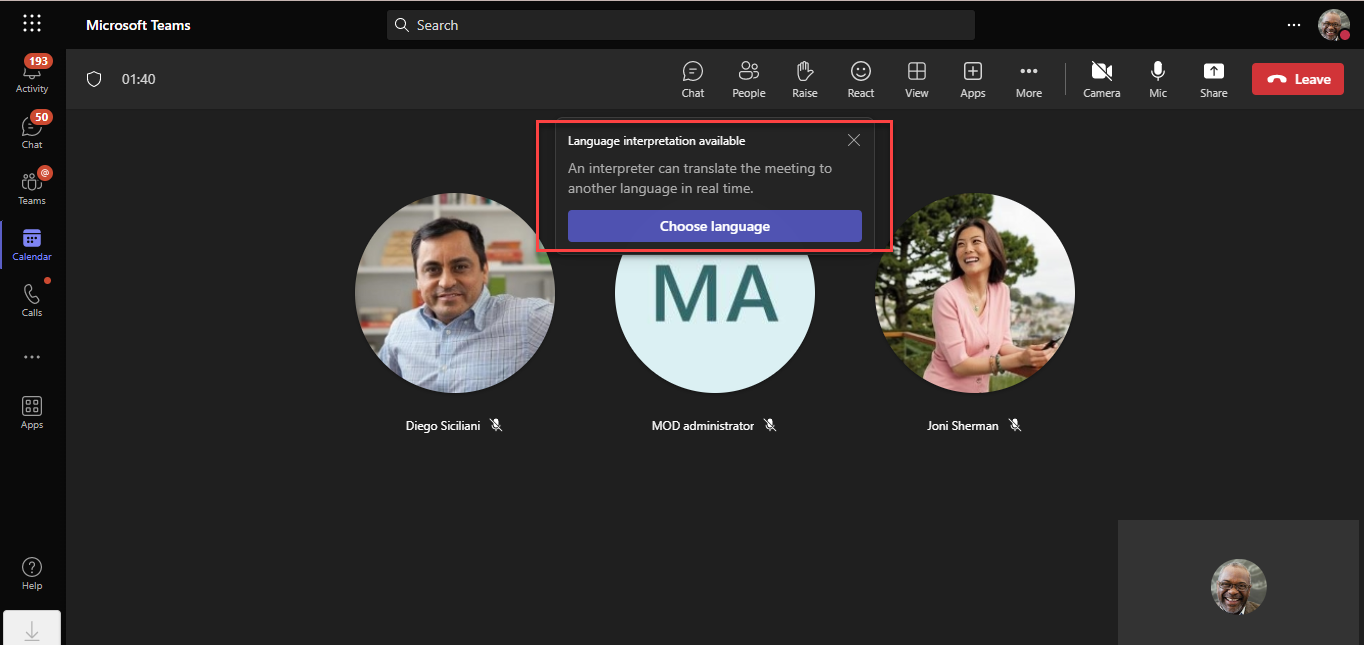Open Teams settings via the ellipsis near your avatar

(1294, 25)
